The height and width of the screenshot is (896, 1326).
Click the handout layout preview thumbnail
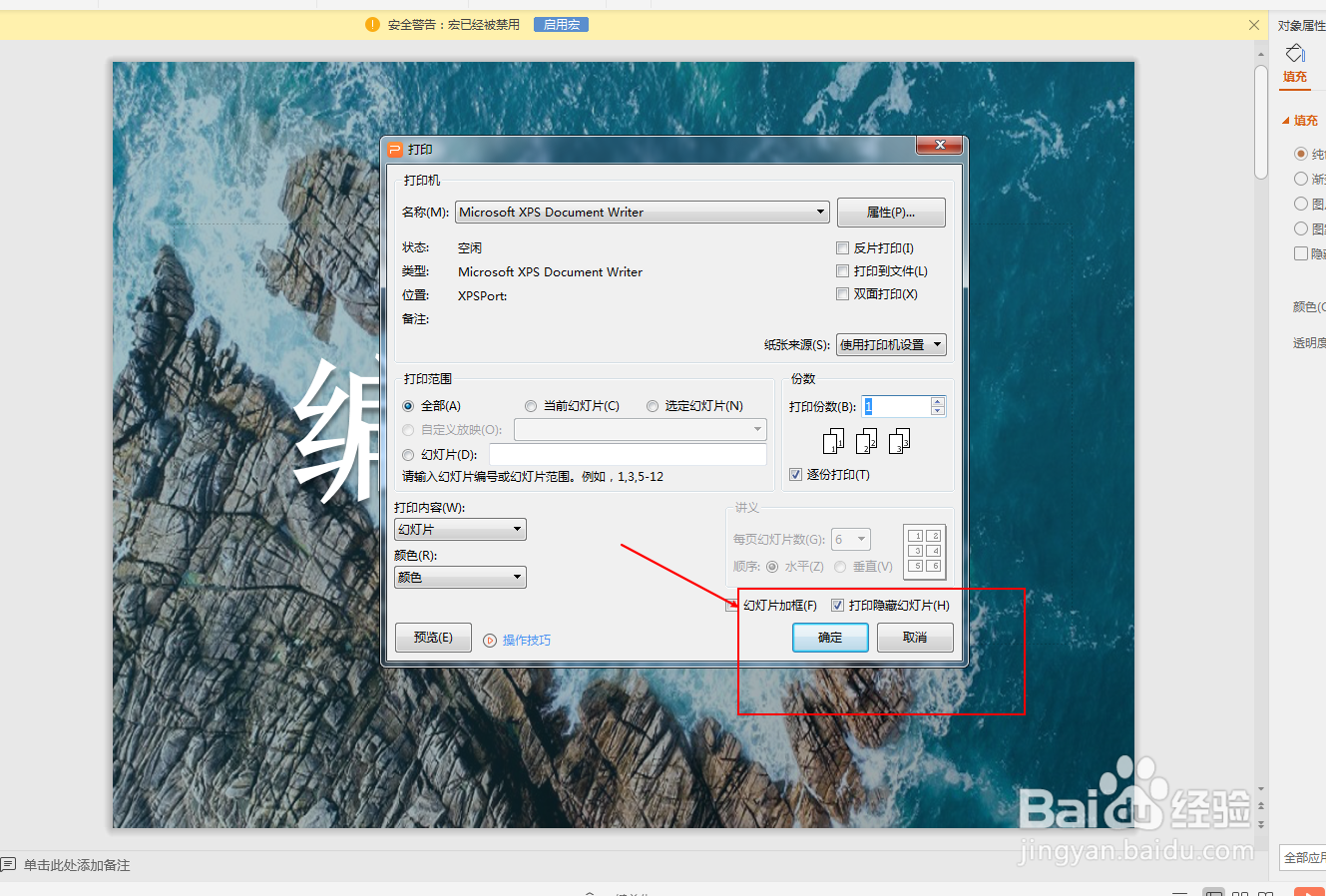click(x=924, y=552)
